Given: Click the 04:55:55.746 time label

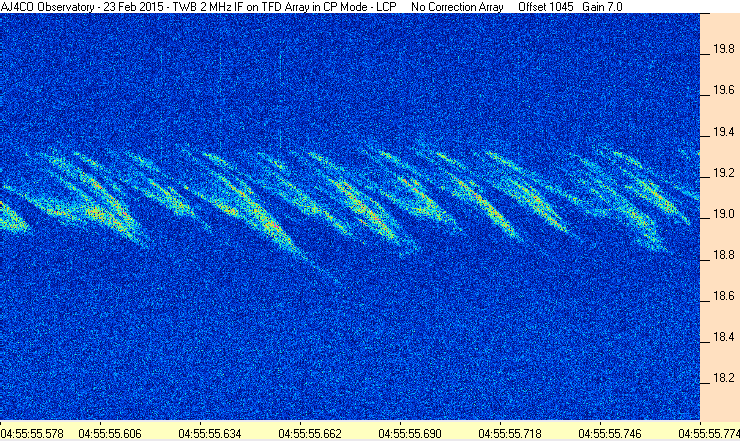Looking at the screenshot, I should coord(610,433).
